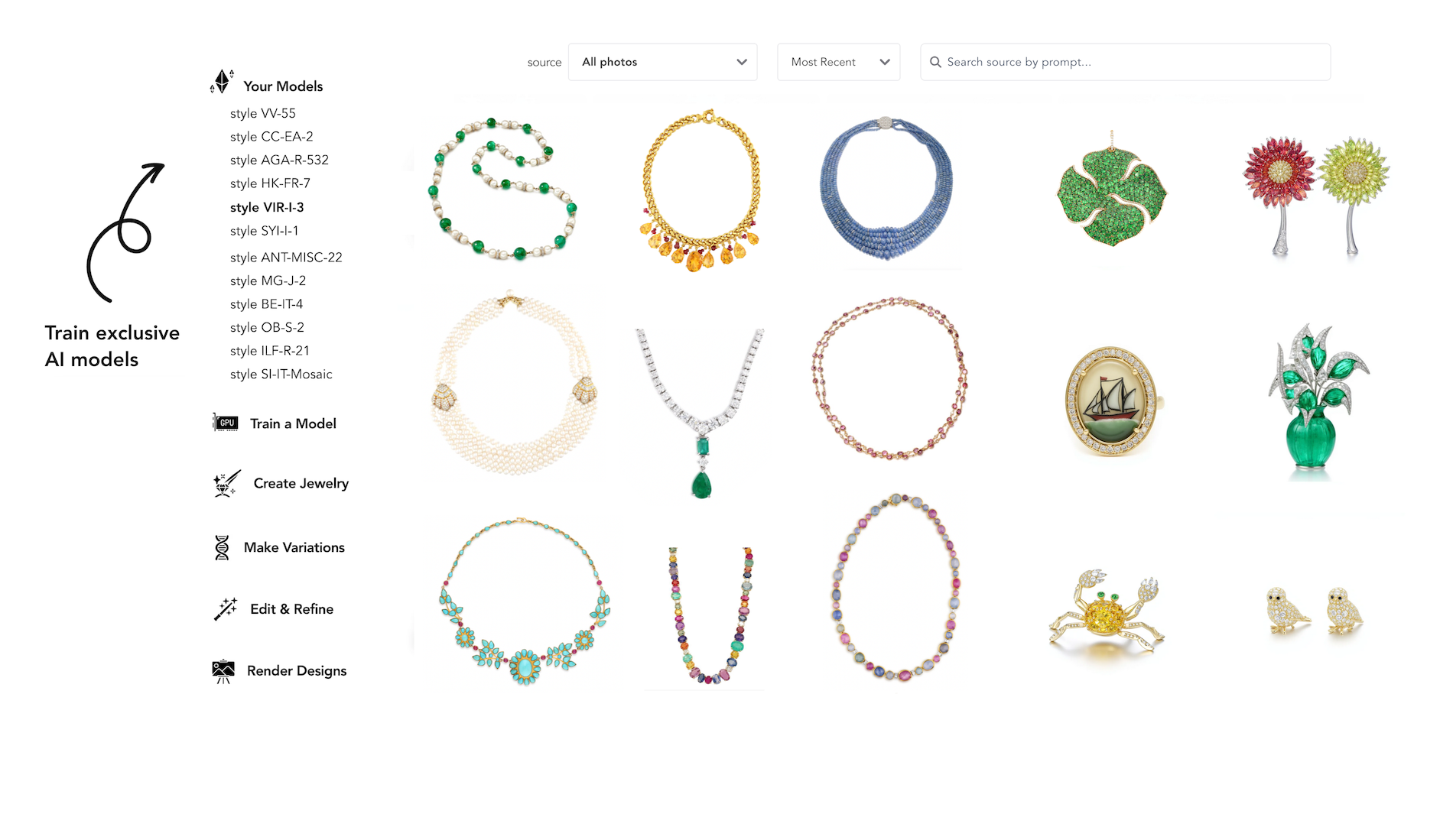Open the yellow crab brooch image

[x=1106, y=613]
